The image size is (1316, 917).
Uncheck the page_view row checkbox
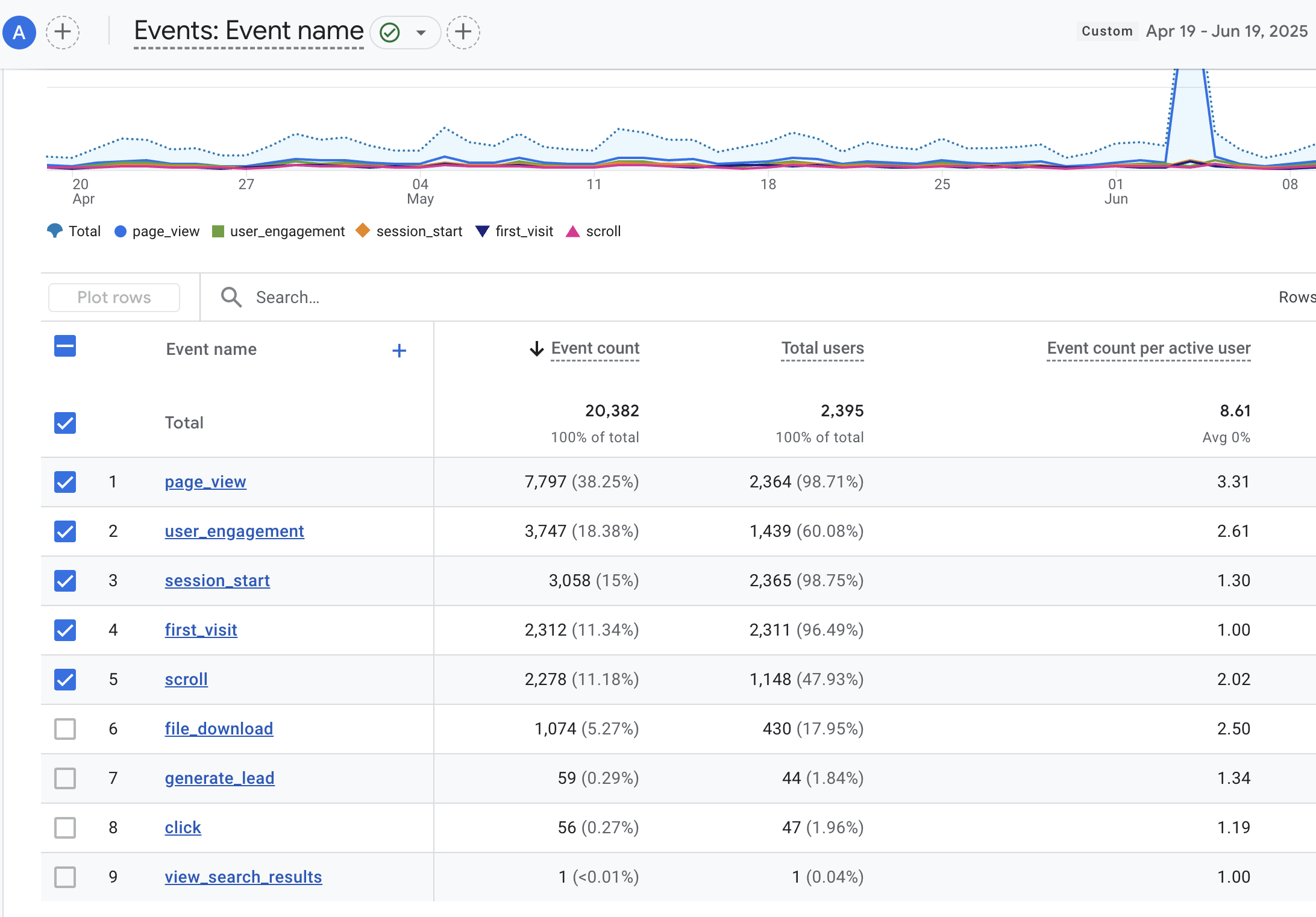65,482
